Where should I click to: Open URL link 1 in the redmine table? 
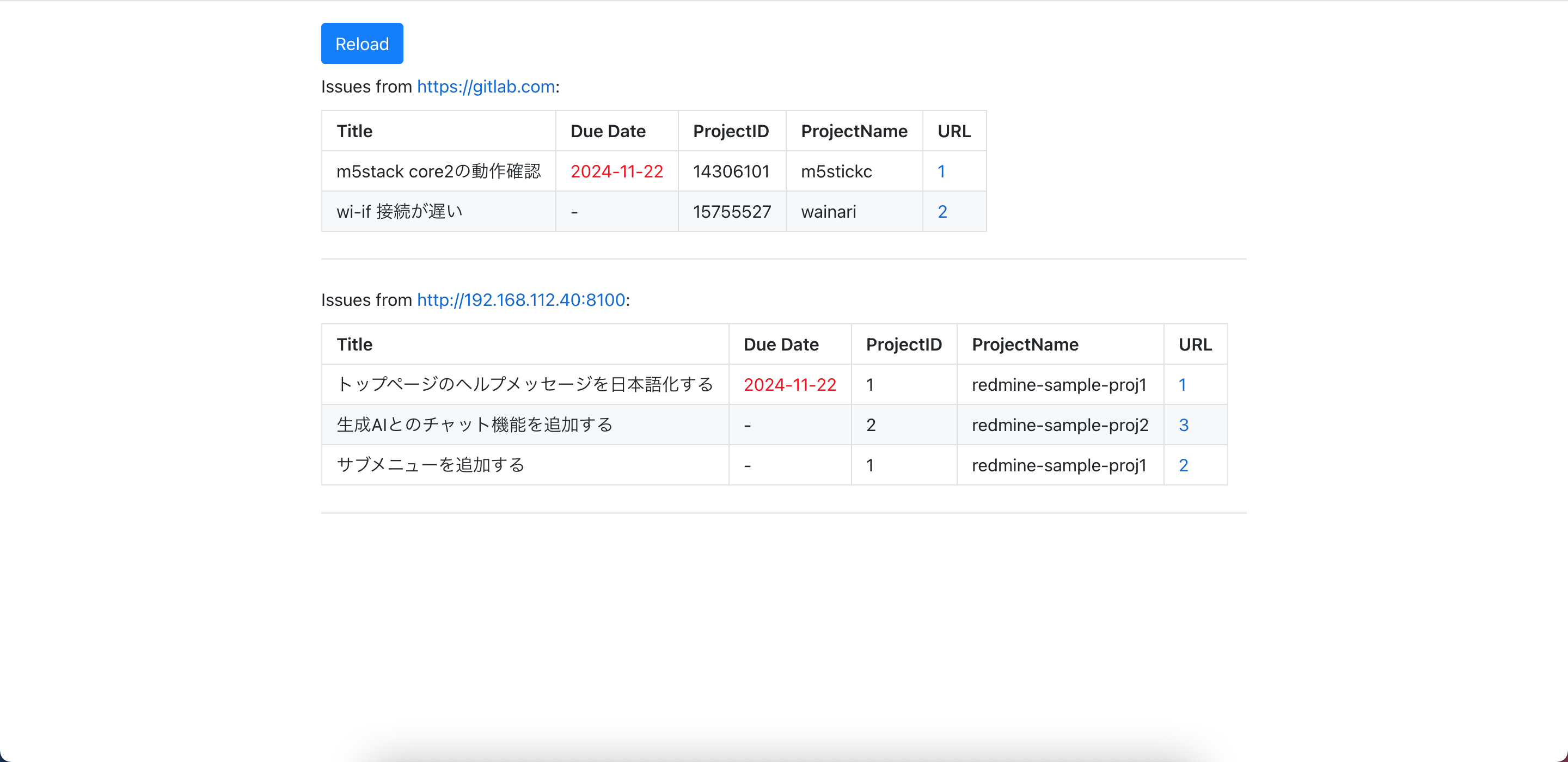click(x=1181, y=385)
